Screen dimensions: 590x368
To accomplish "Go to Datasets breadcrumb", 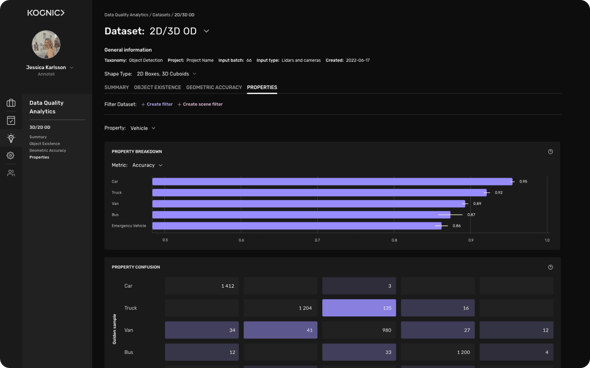I will tap(161, 15).
